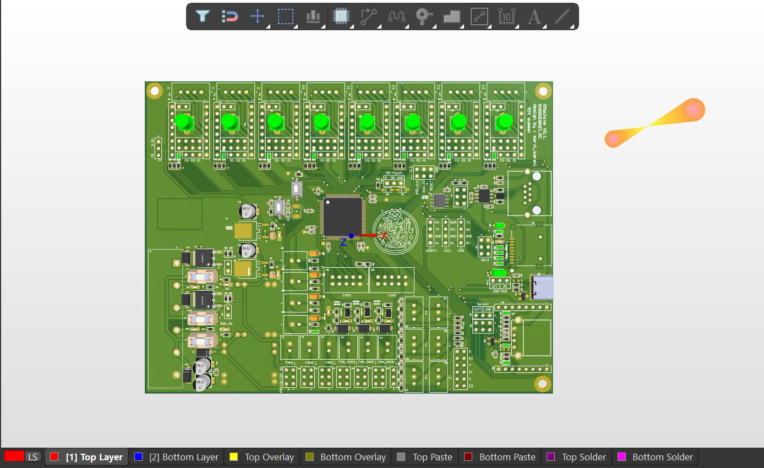The height and width of the screenshot is (468, 764).
Task: Switch to the Top Layer tab
Action: (87, 457)
